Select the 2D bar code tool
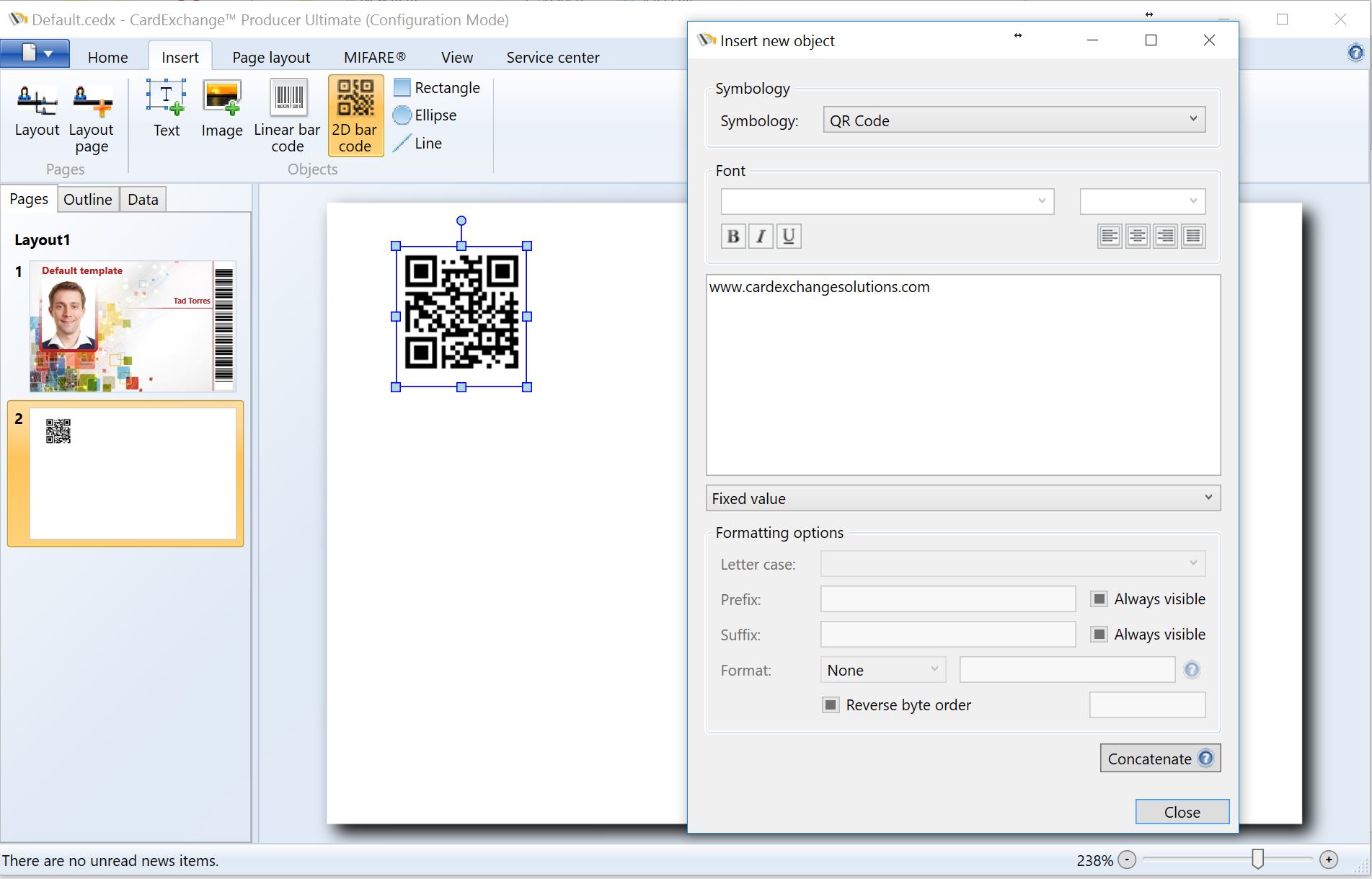This screenshot has height=879, width=1372. point(355,115)
